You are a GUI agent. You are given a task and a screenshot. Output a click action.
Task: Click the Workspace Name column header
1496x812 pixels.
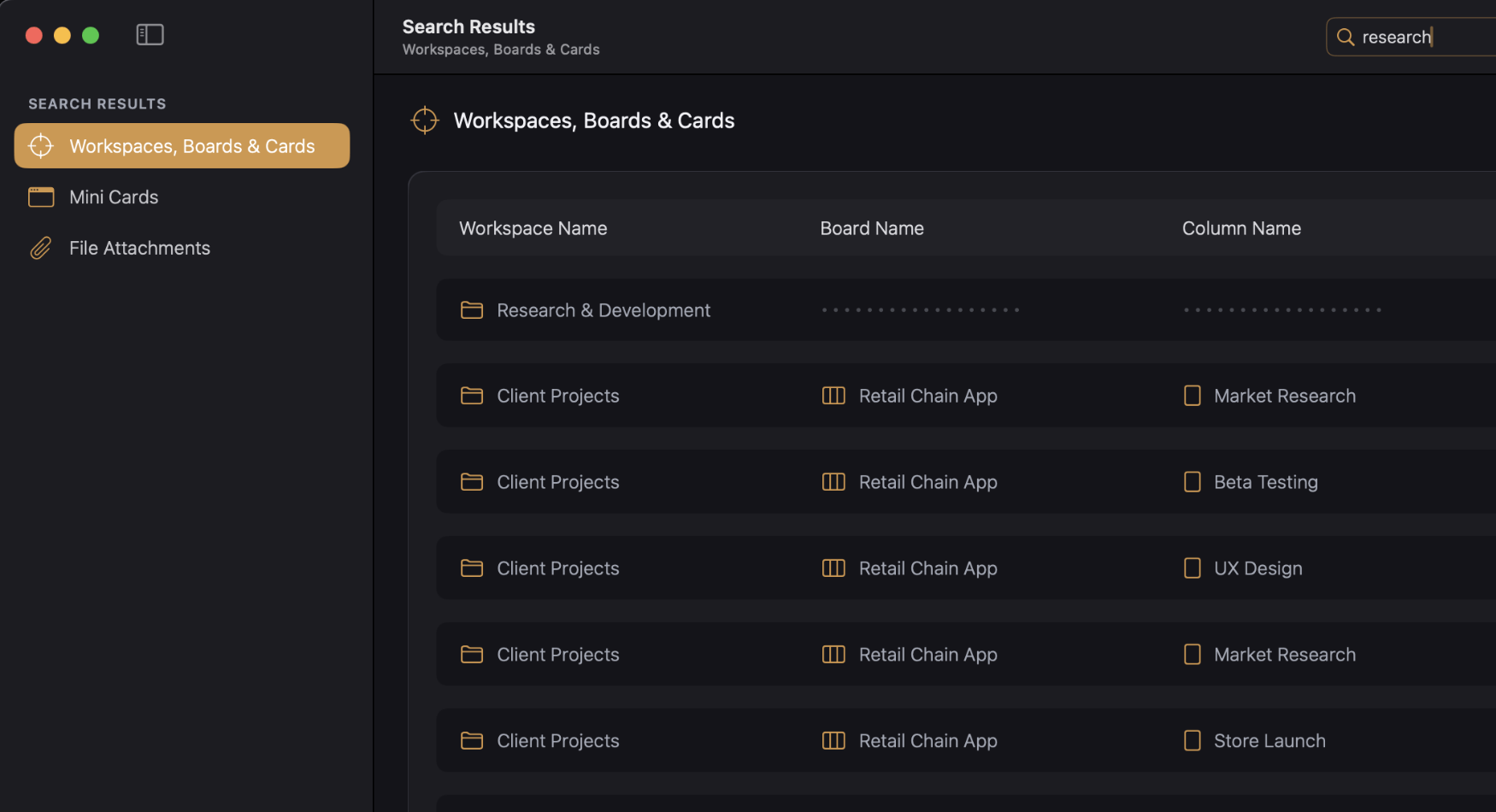click(x=533, y=227)
